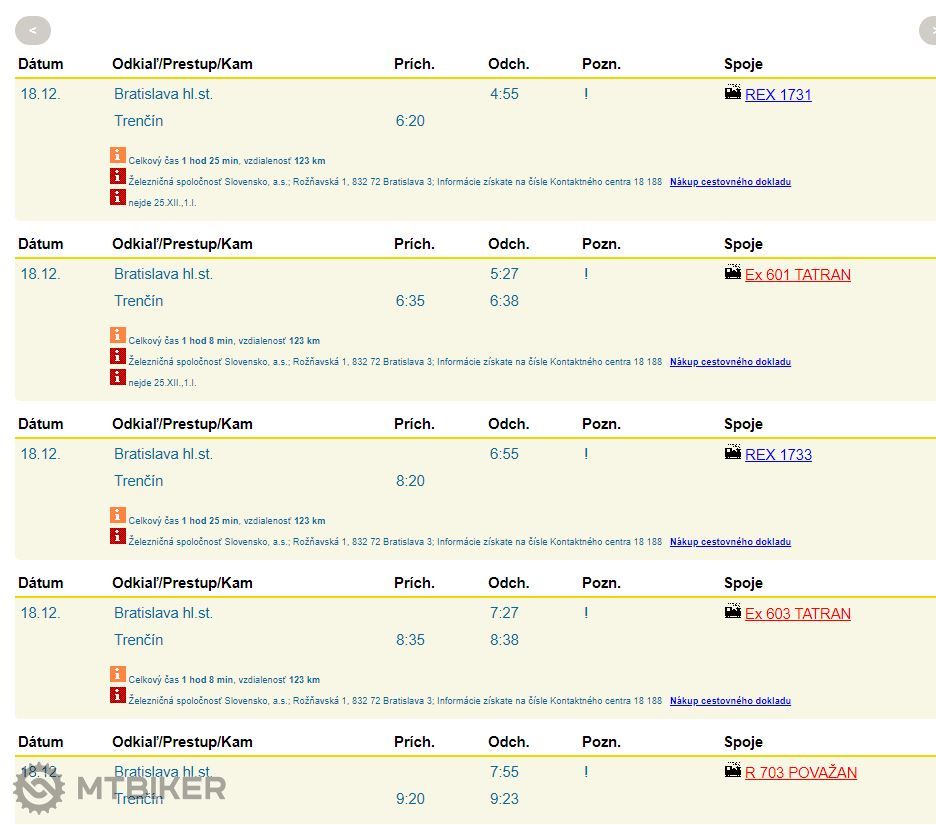Image resolution: width=936 pixels, height=825 pixels.
Task: Click the train icon beside Ex 601 TATRAN
Action: tap(733, 273)
